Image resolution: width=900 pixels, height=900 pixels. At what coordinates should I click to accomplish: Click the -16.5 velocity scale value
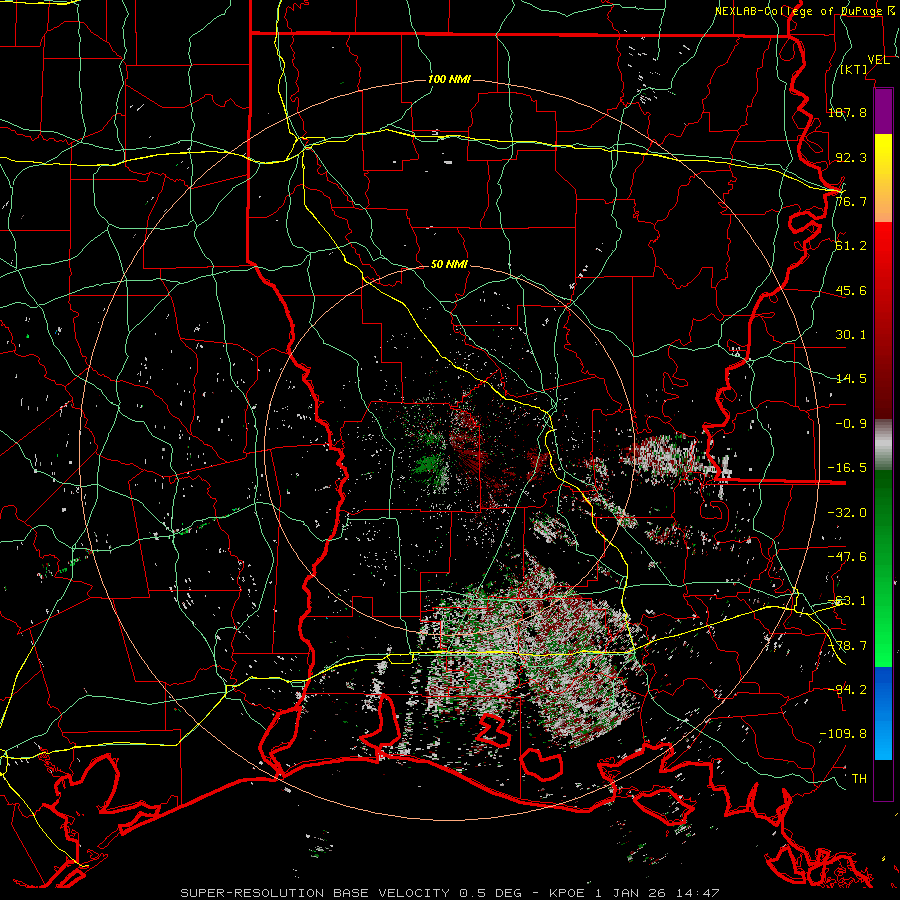pyautogui.click(x=847, y=468)
